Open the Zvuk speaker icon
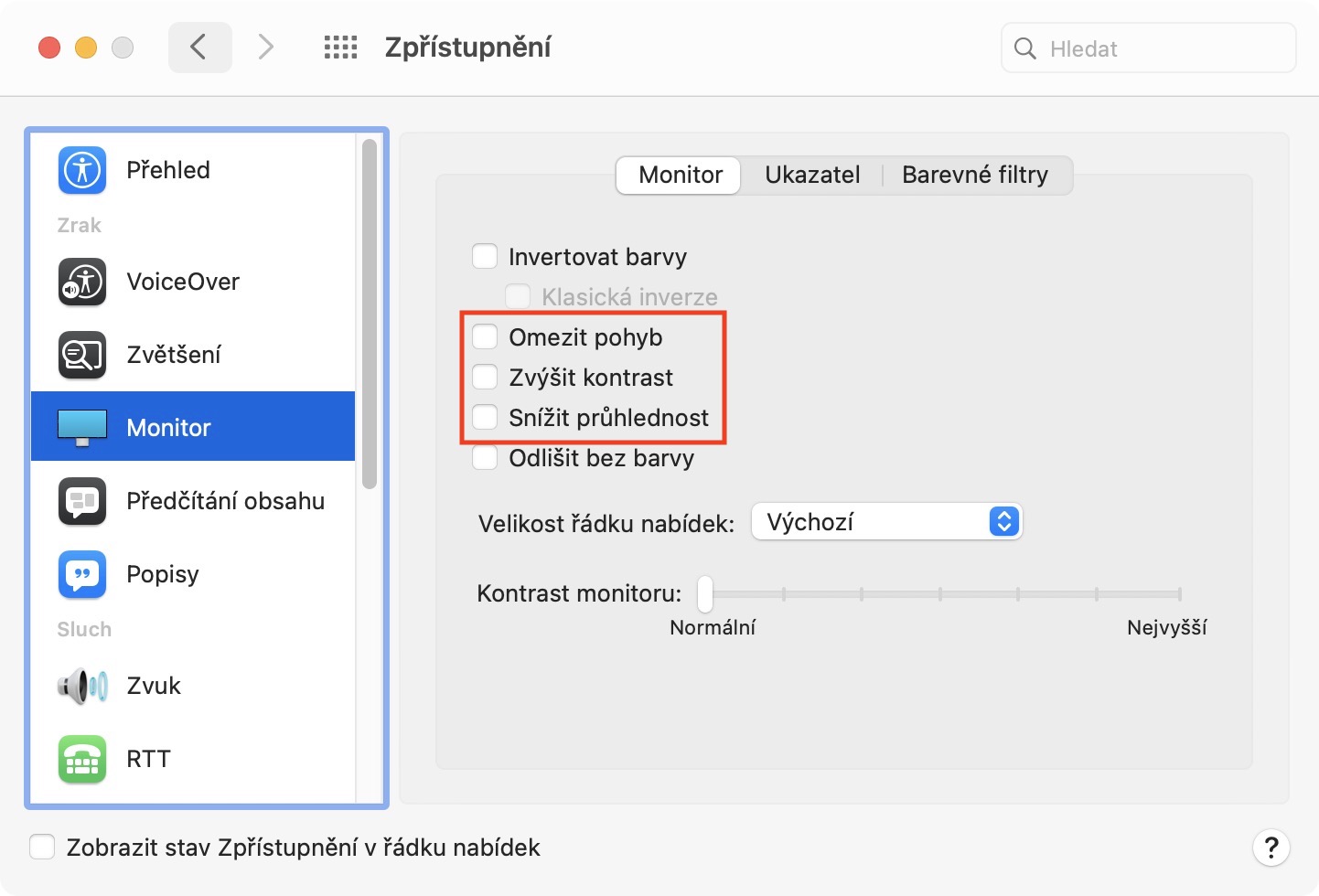 click(x=82, y=686)
